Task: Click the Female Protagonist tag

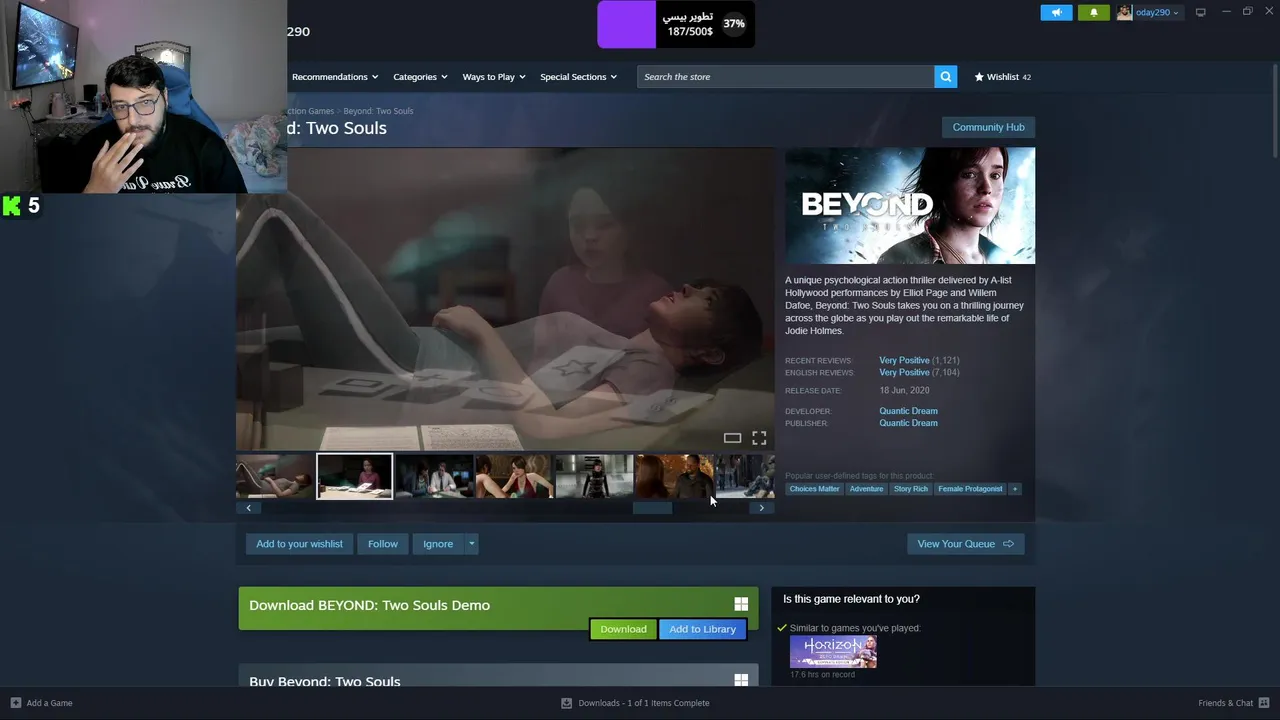Action: point(970,489)
